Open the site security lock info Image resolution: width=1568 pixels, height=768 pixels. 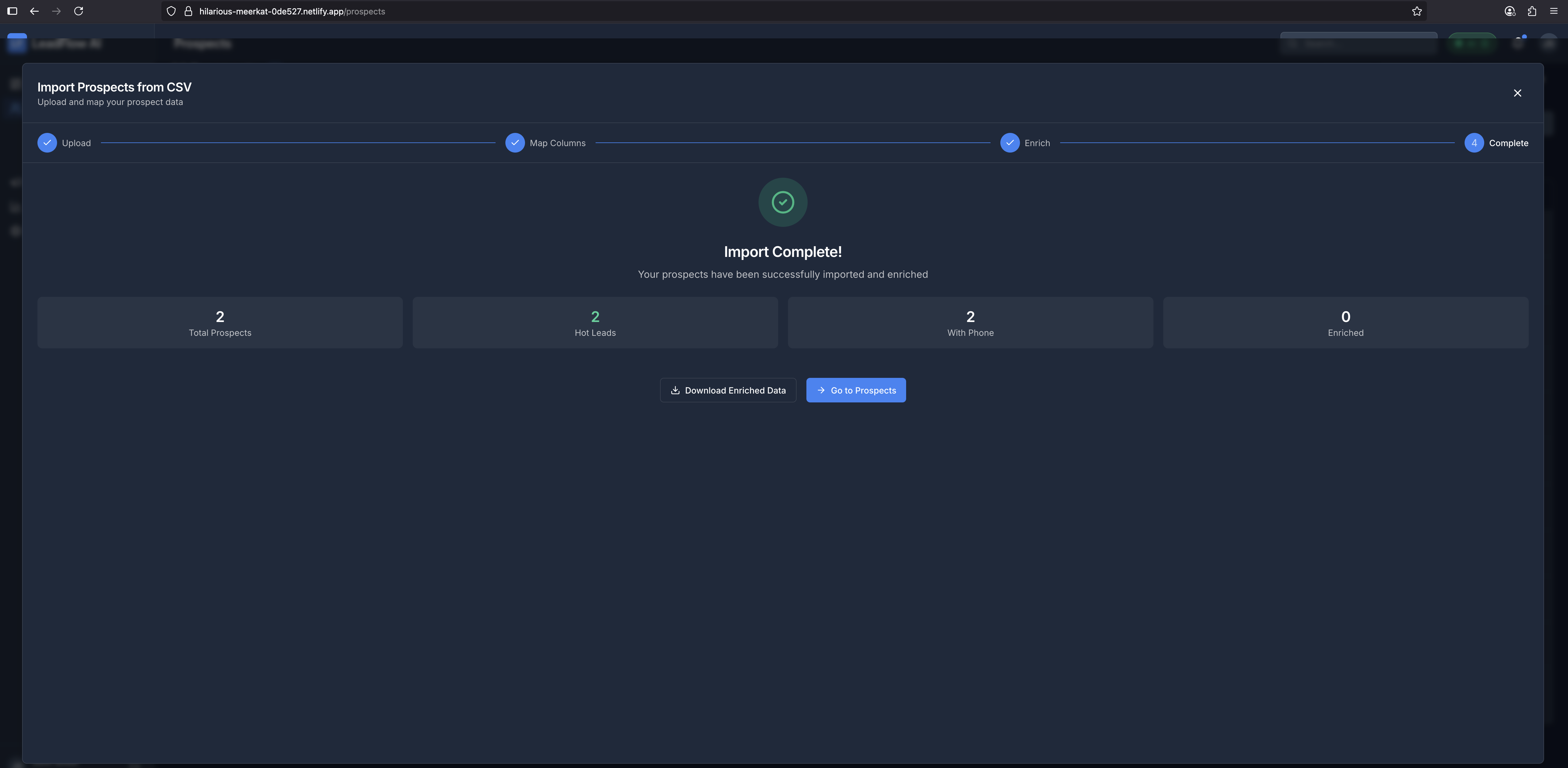pyautogui.click(x=188, y=11)
